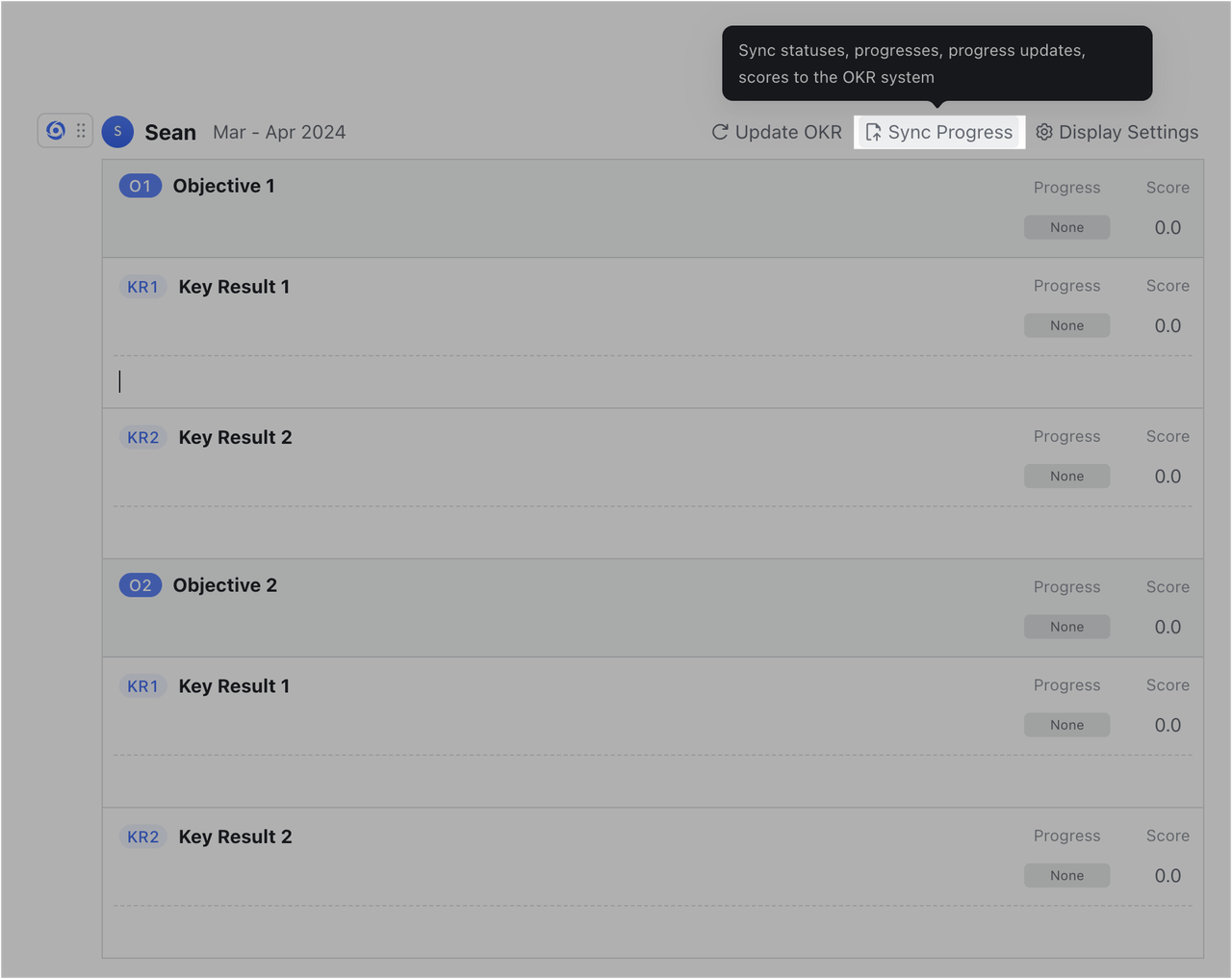Click the refresh icon beside Update OKR

click(720, 132)
